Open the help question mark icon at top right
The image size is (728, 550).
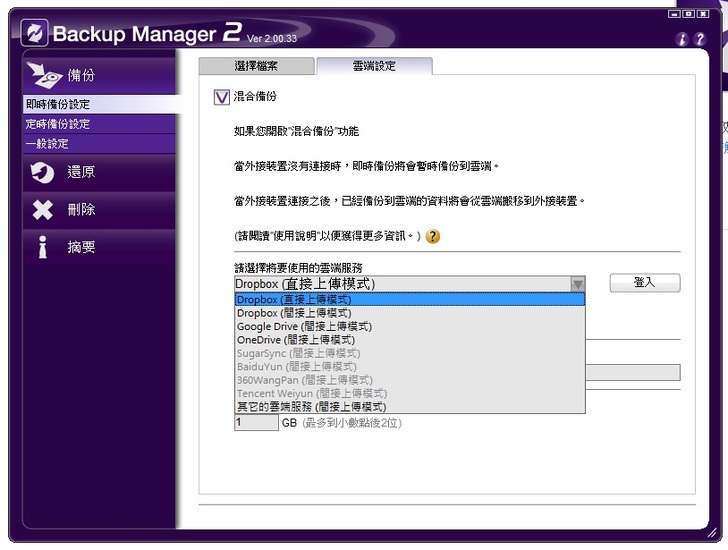pyautogui.click(x=699, y=39)
